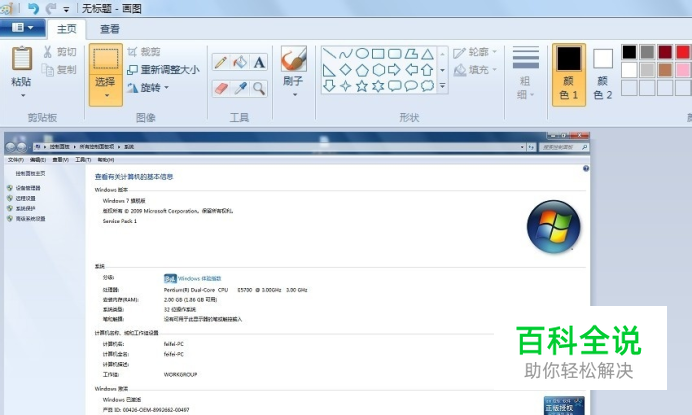Choose the Oval shape
The width and height of the screenshot is (692, 415).
tap(362, 54)
